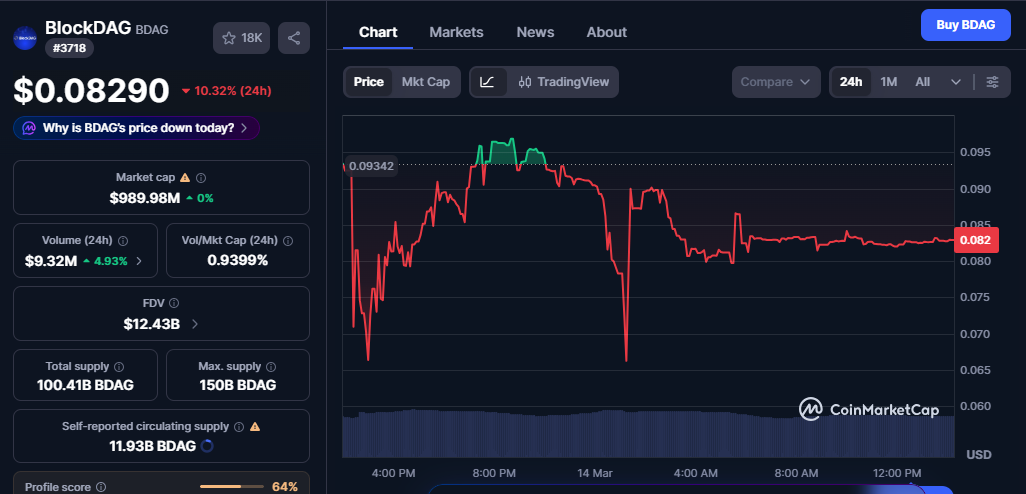Image resolution: width=1026 pixels, height=494 pixels.
Task: Switch to line chart icon
Action: [488, 82]
